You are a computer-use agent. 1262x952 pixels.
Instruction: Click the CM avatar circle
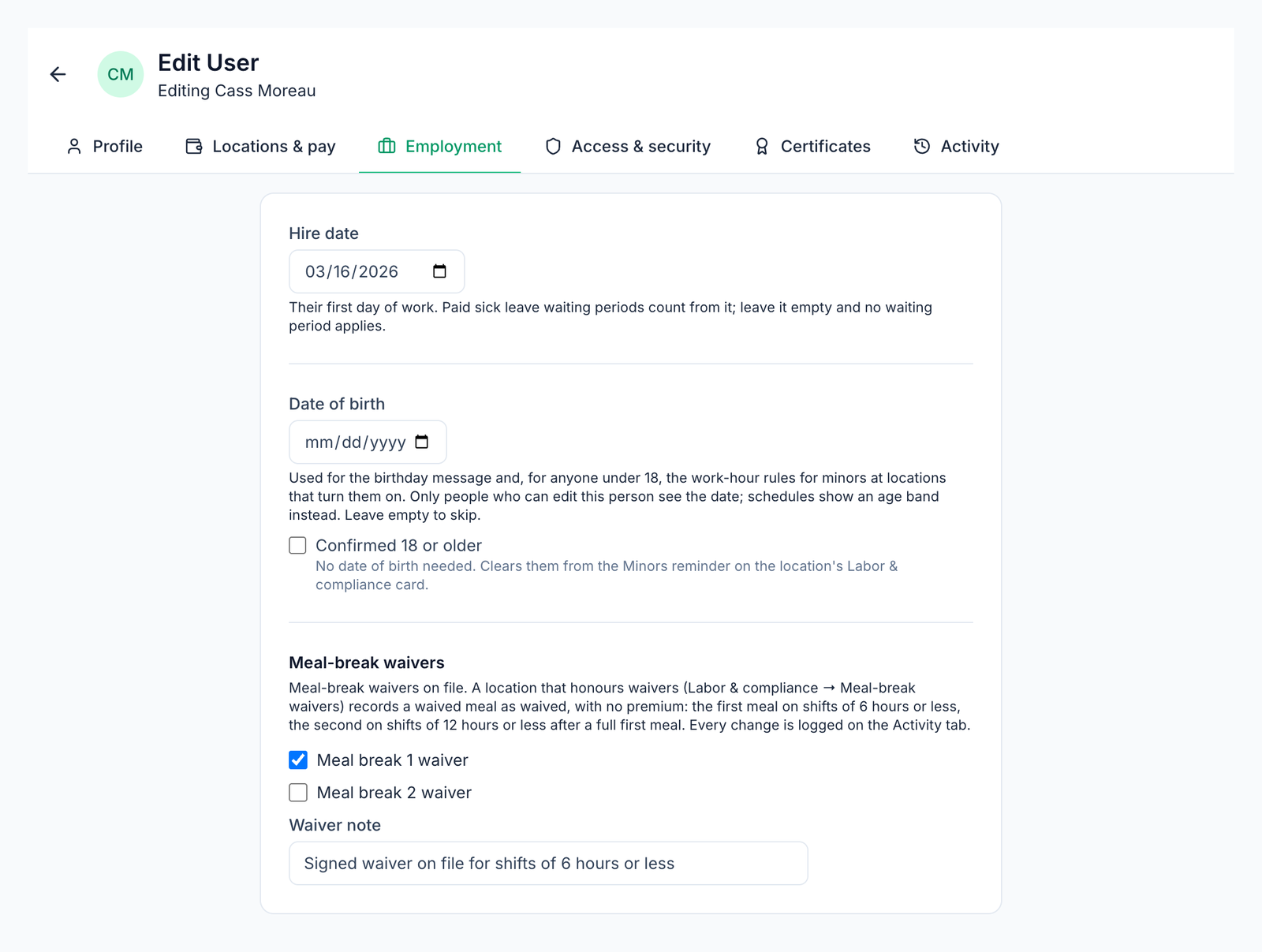[121, 74]
